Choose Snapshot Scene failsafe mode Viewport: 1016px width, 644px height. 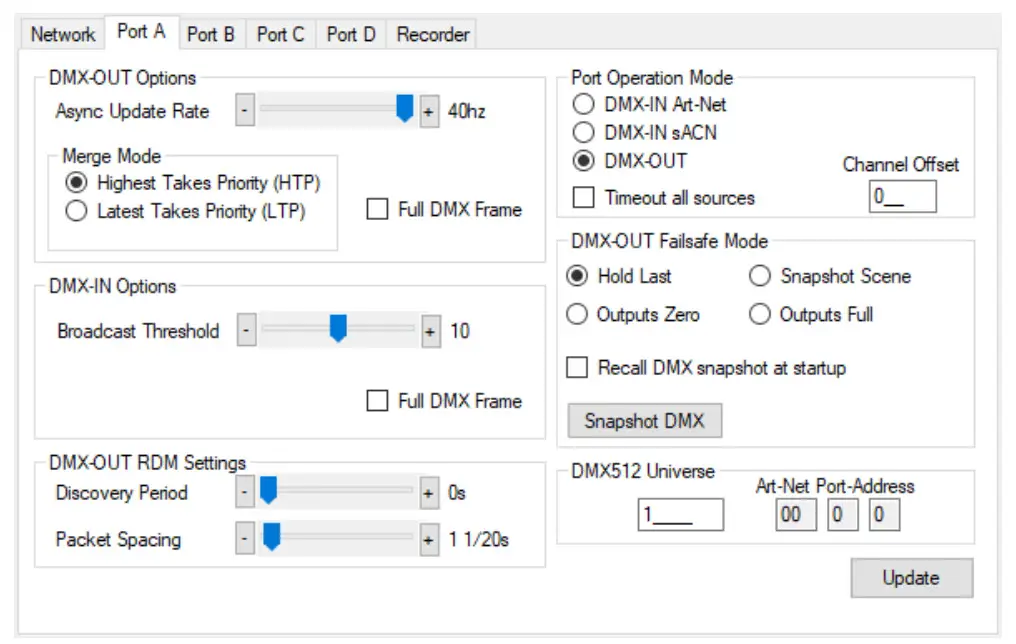tap(759, 276)
